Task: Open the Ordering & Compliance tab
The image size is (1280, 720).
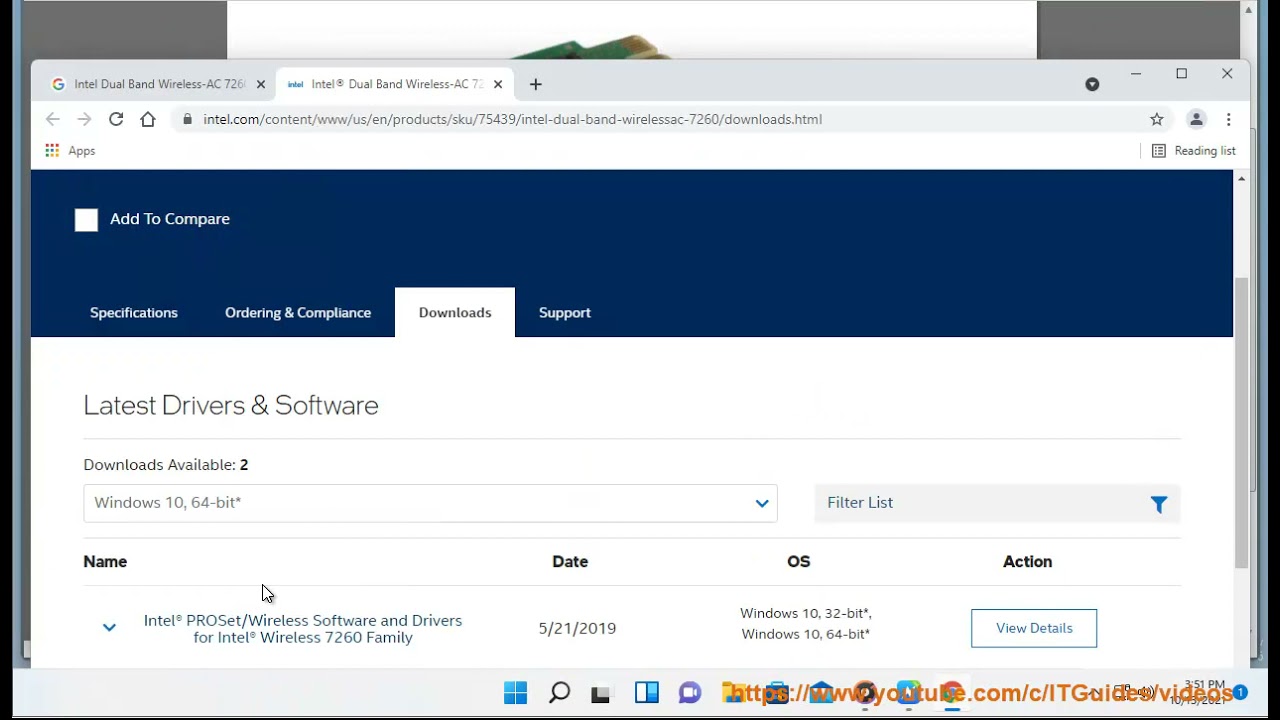Action: coord(298,313)
